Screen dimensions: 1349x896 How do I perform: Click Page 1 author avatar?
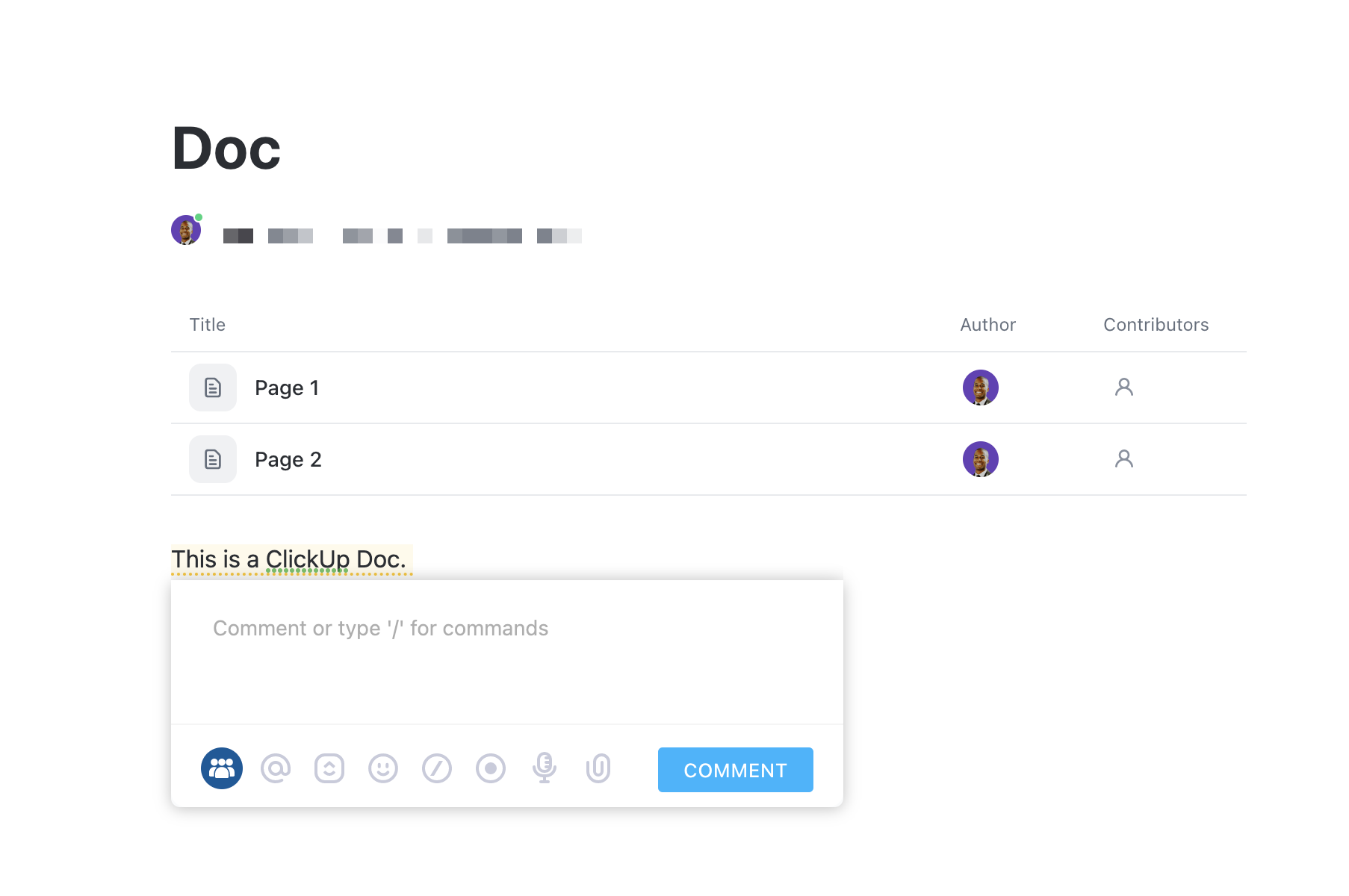pos(981,388)
